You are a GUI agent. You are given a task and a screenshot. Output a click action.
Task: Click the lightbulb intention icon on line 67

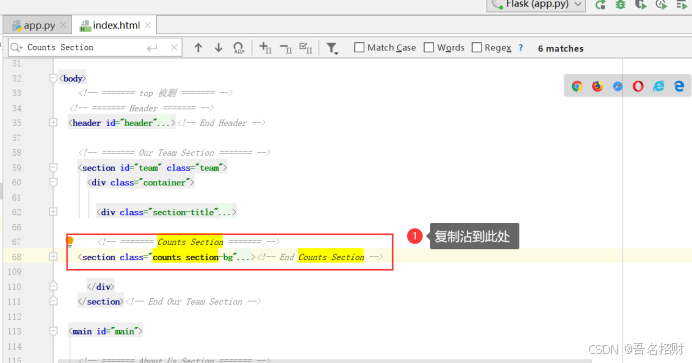(x=70, y=241)
